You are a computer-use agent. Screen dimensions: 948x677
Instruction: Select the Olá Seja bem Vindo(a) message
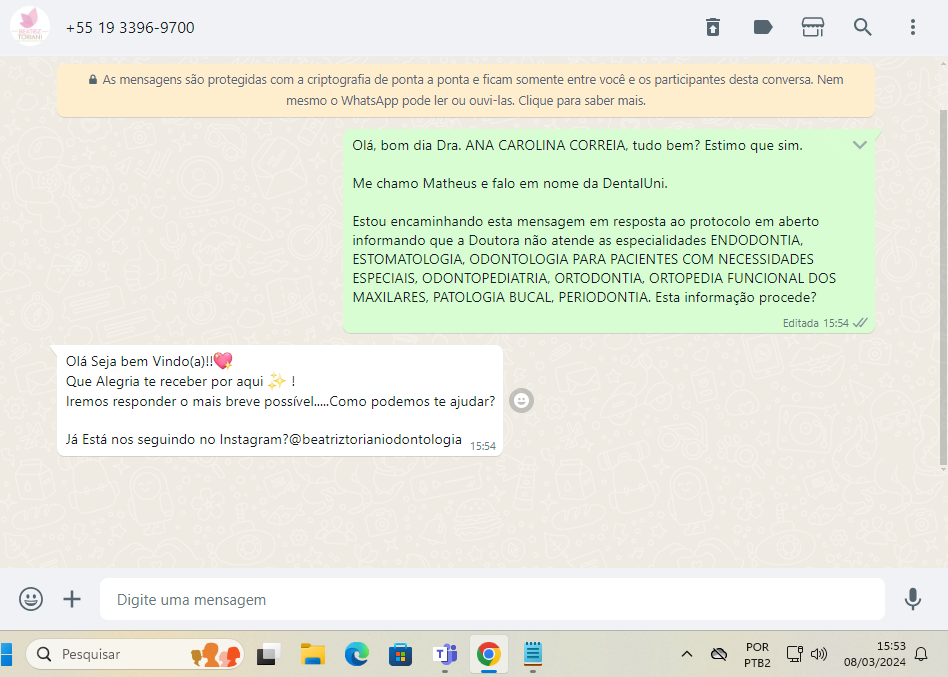point(280,400)
